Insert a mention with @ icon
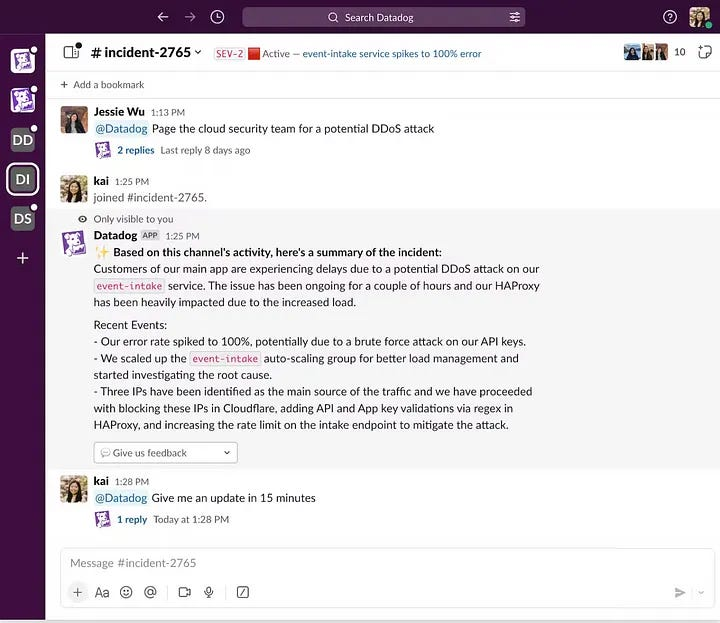This screenshot has width=720, height=623. pos(150,592)
